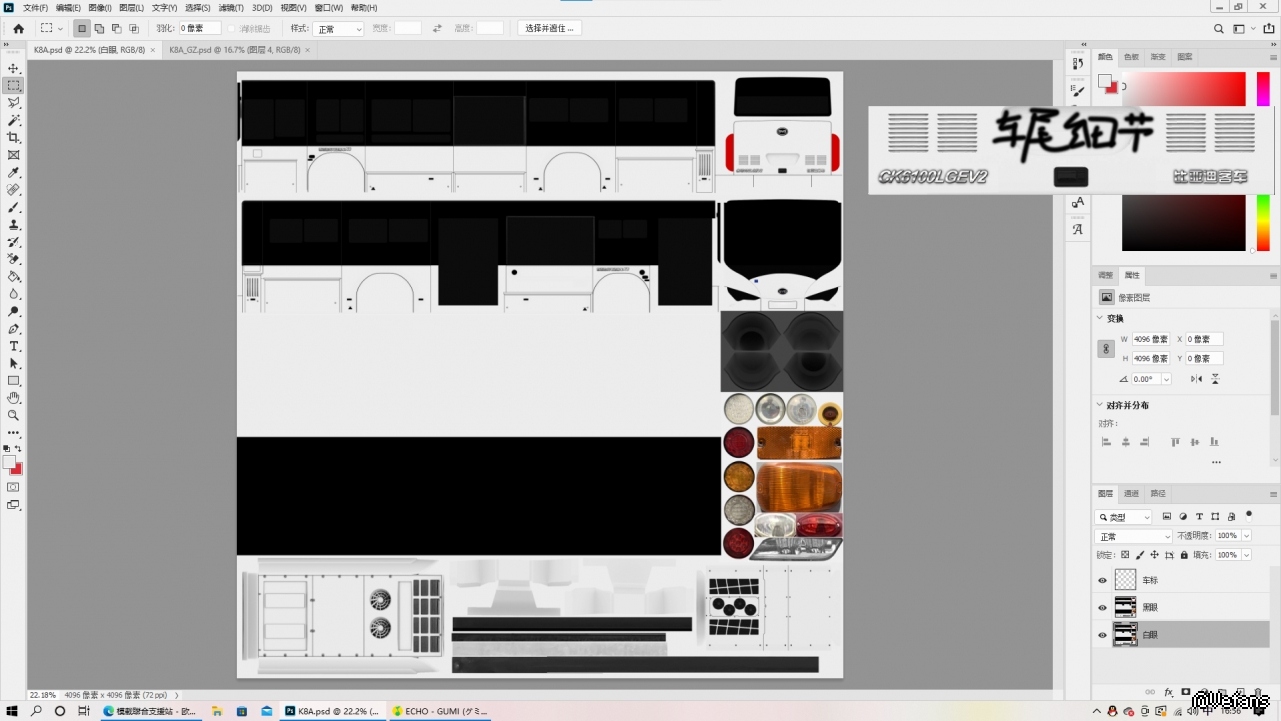Image resolution: width=1281 pixels, height=721 pixels.
Task: Expand the opacity 不透明度 dropdown arrow
Action: [1247, 536]
